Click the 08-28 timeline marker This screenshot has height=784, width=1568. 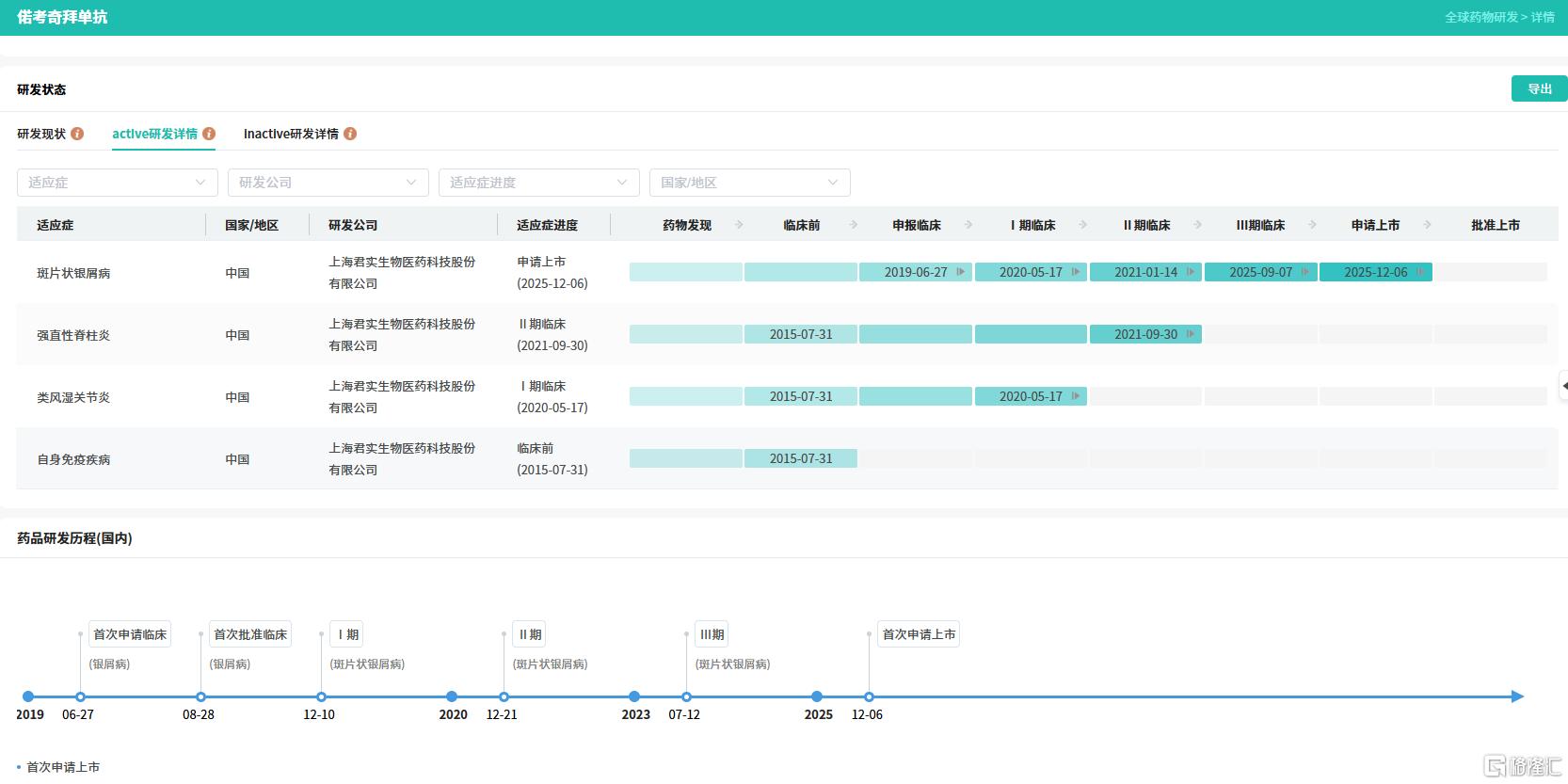click(200, 696)
